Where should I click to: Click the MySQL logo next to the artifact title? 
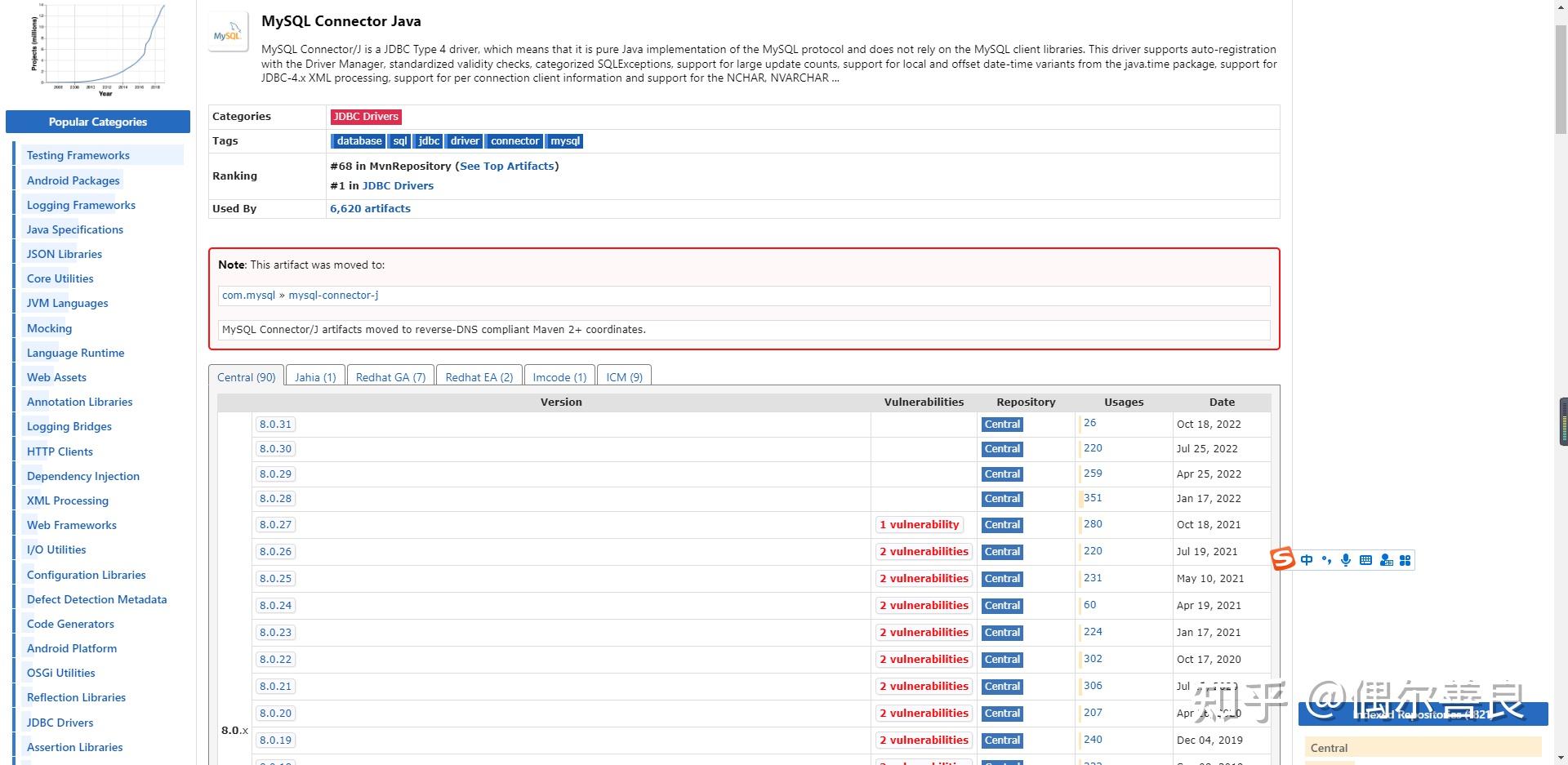tap(228, 33)
